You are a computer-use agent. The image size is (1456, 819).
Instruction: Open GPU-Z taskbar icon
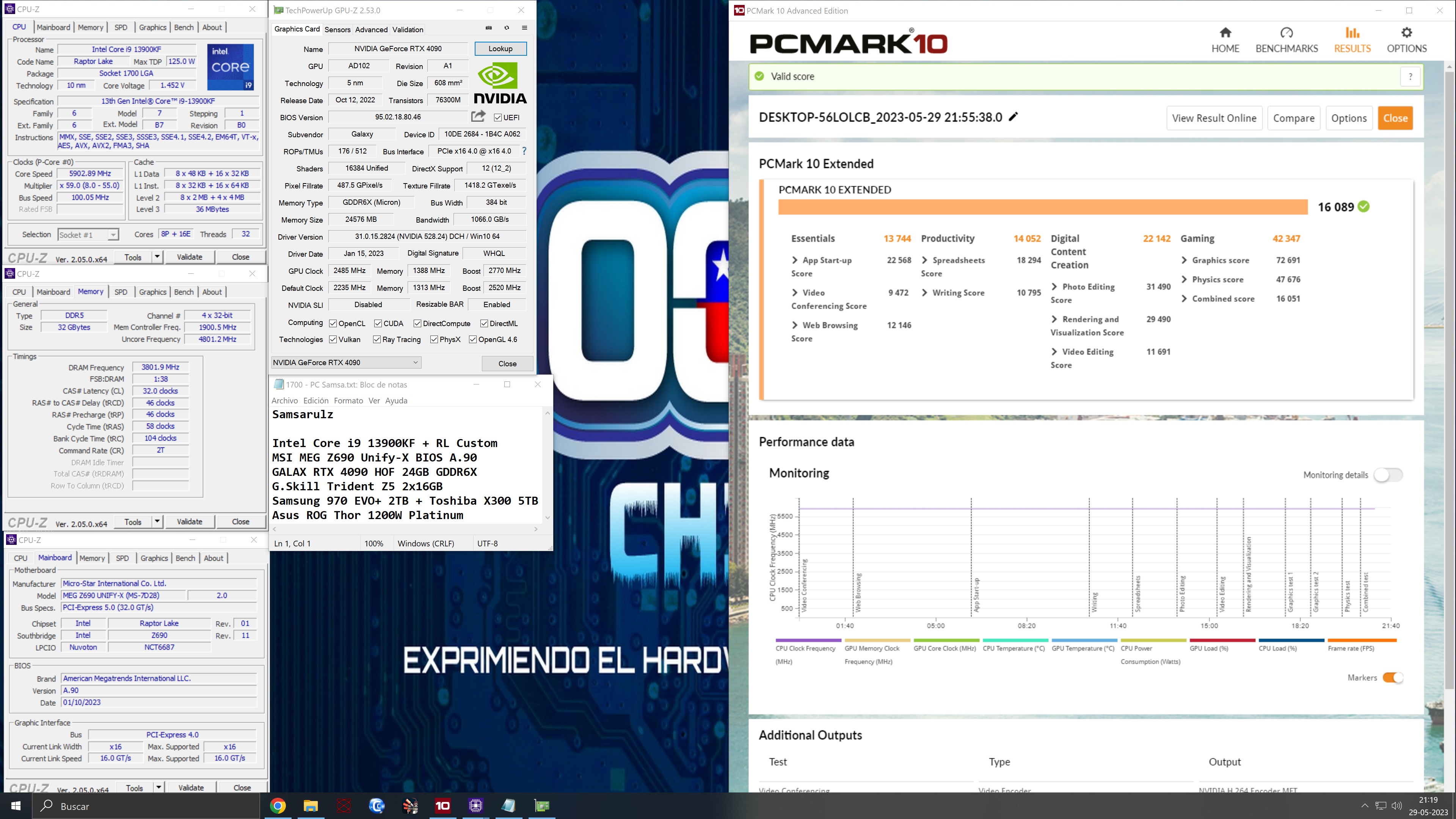(541, 806)
